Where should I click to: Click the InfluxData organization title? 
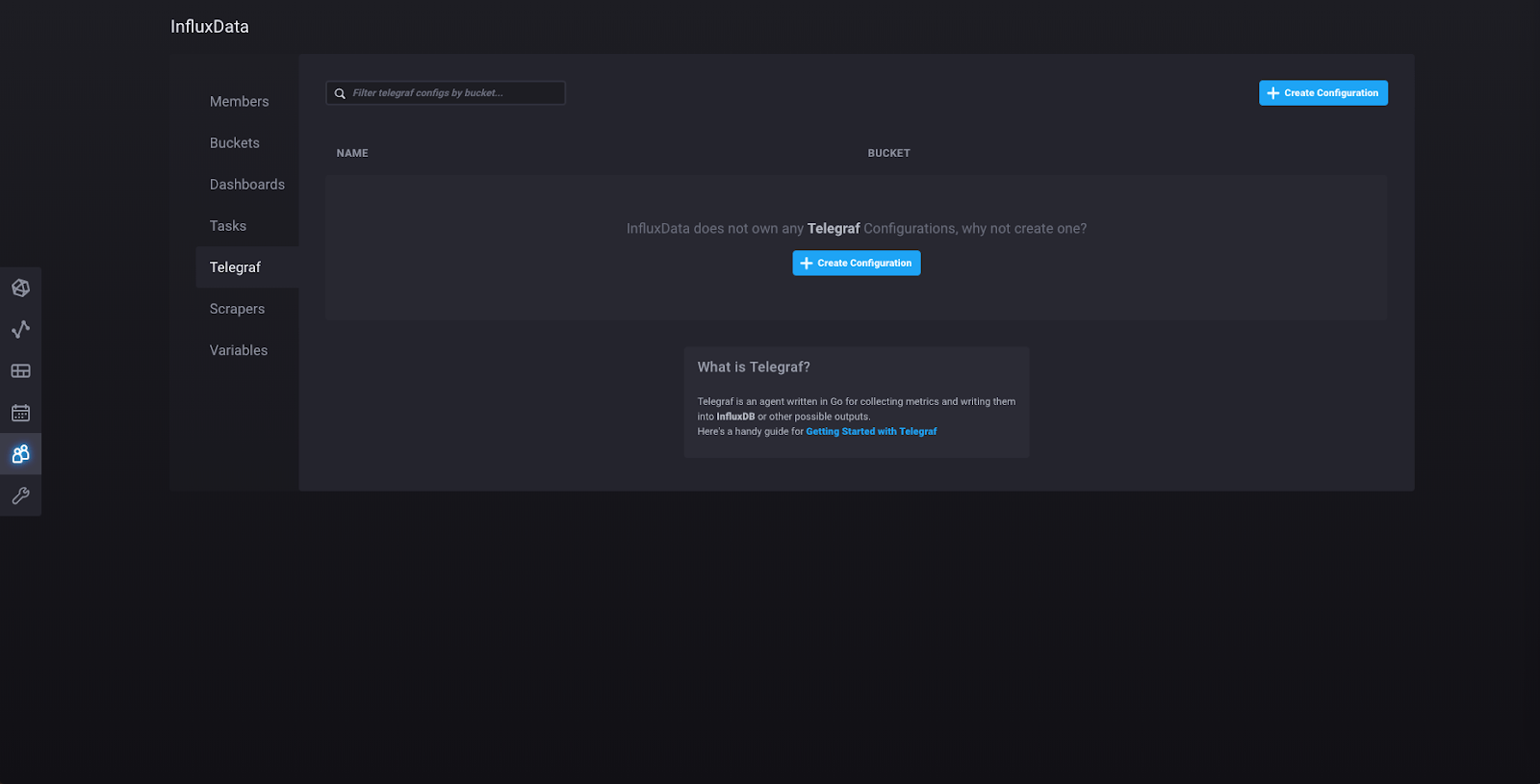click(210, 27)
